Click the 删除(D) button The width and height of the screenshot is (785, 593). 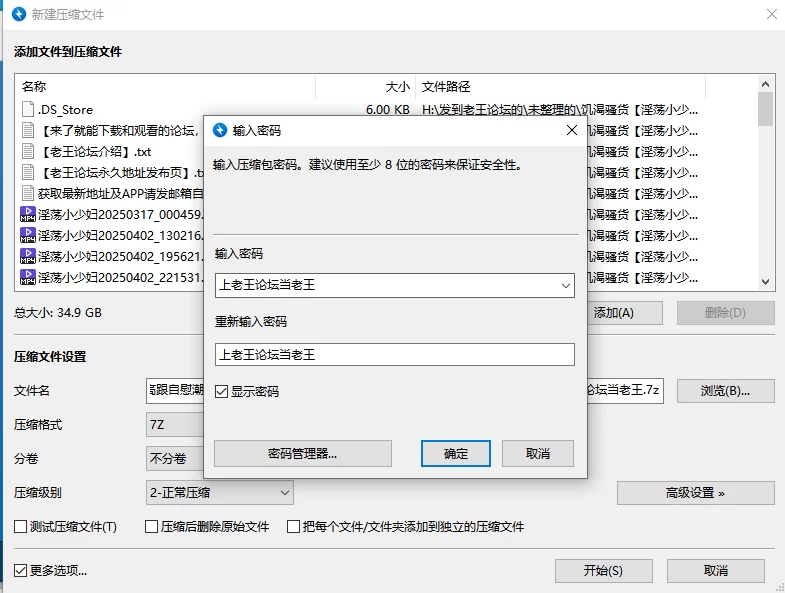[725, 313]
